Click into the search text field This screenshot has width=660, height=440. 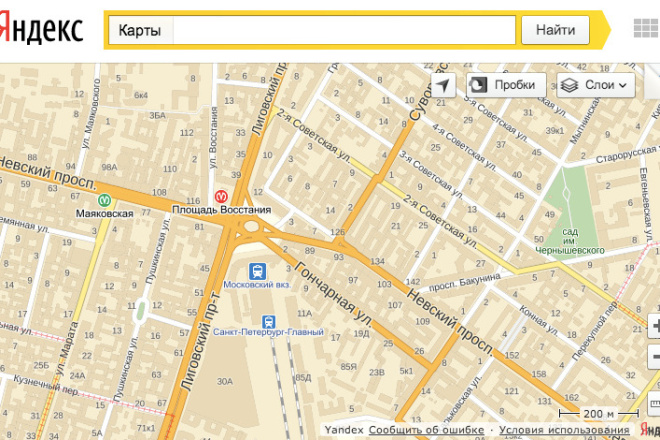pos(345,30)
